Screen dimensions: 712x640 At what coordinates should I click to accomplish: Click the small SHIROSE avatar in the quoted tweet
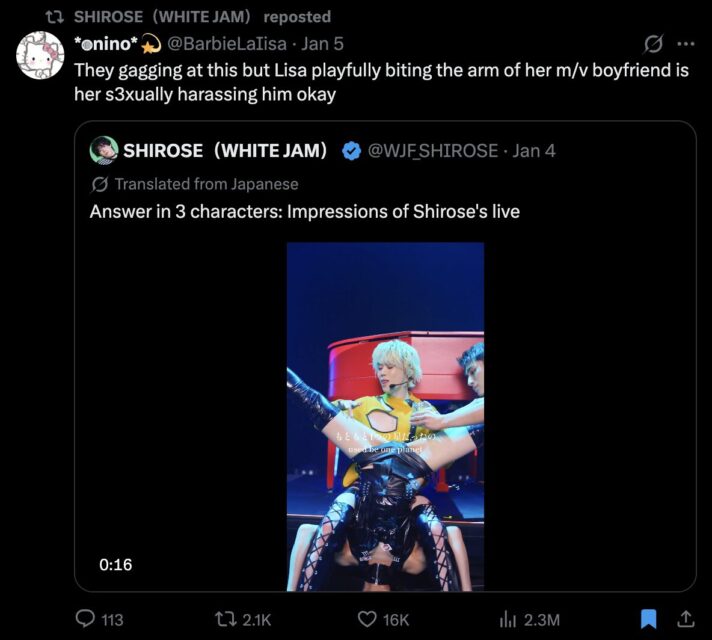[104, 151]
